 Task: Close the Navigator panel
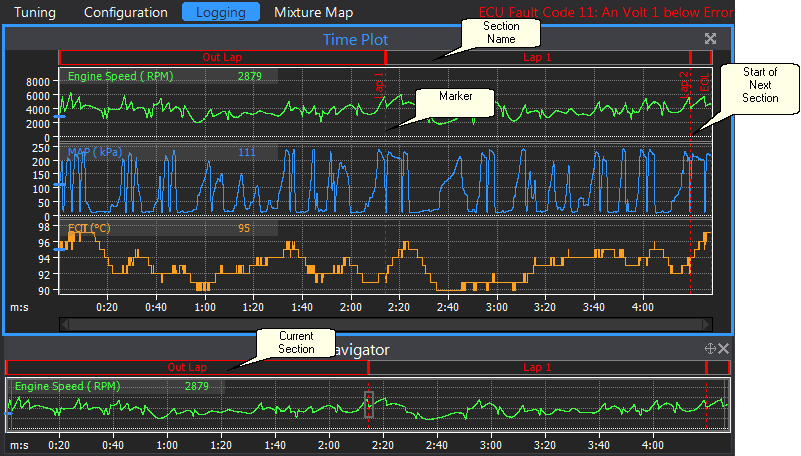coord(724,349)
